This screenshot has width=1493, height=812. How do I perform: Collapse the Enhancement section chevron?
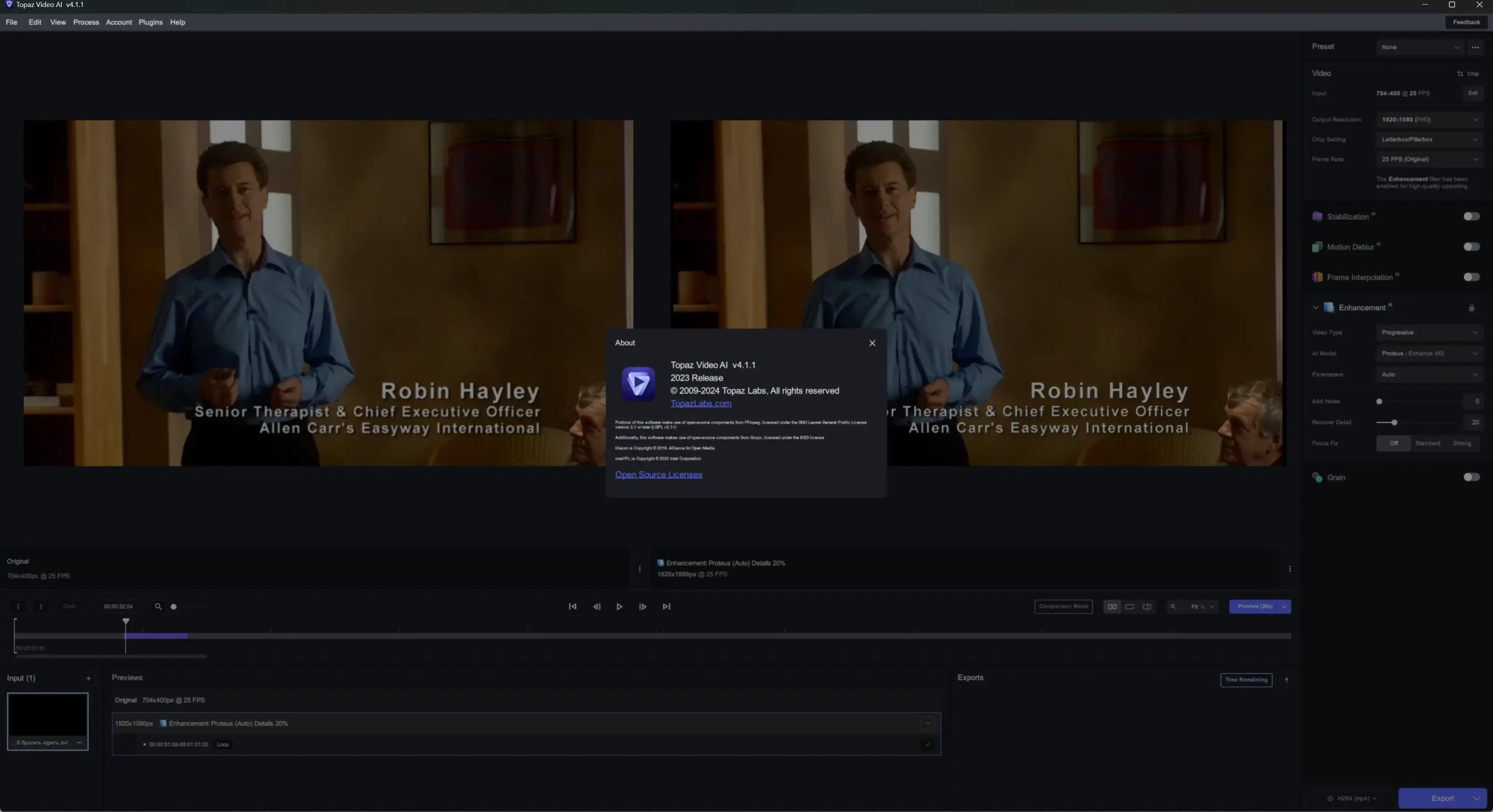[1315, 307]
